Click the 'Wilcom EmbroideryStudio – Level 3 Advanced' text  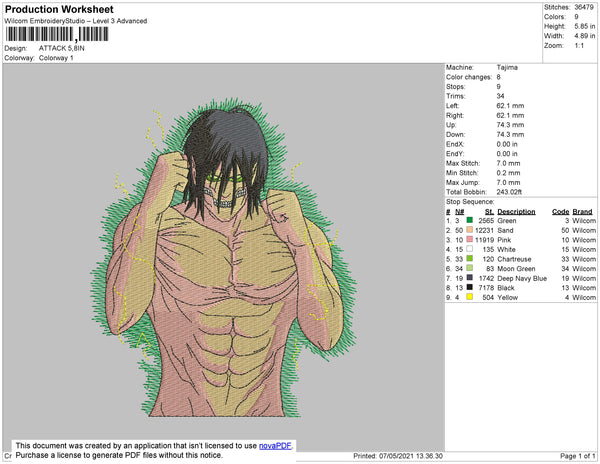(76, 21)
